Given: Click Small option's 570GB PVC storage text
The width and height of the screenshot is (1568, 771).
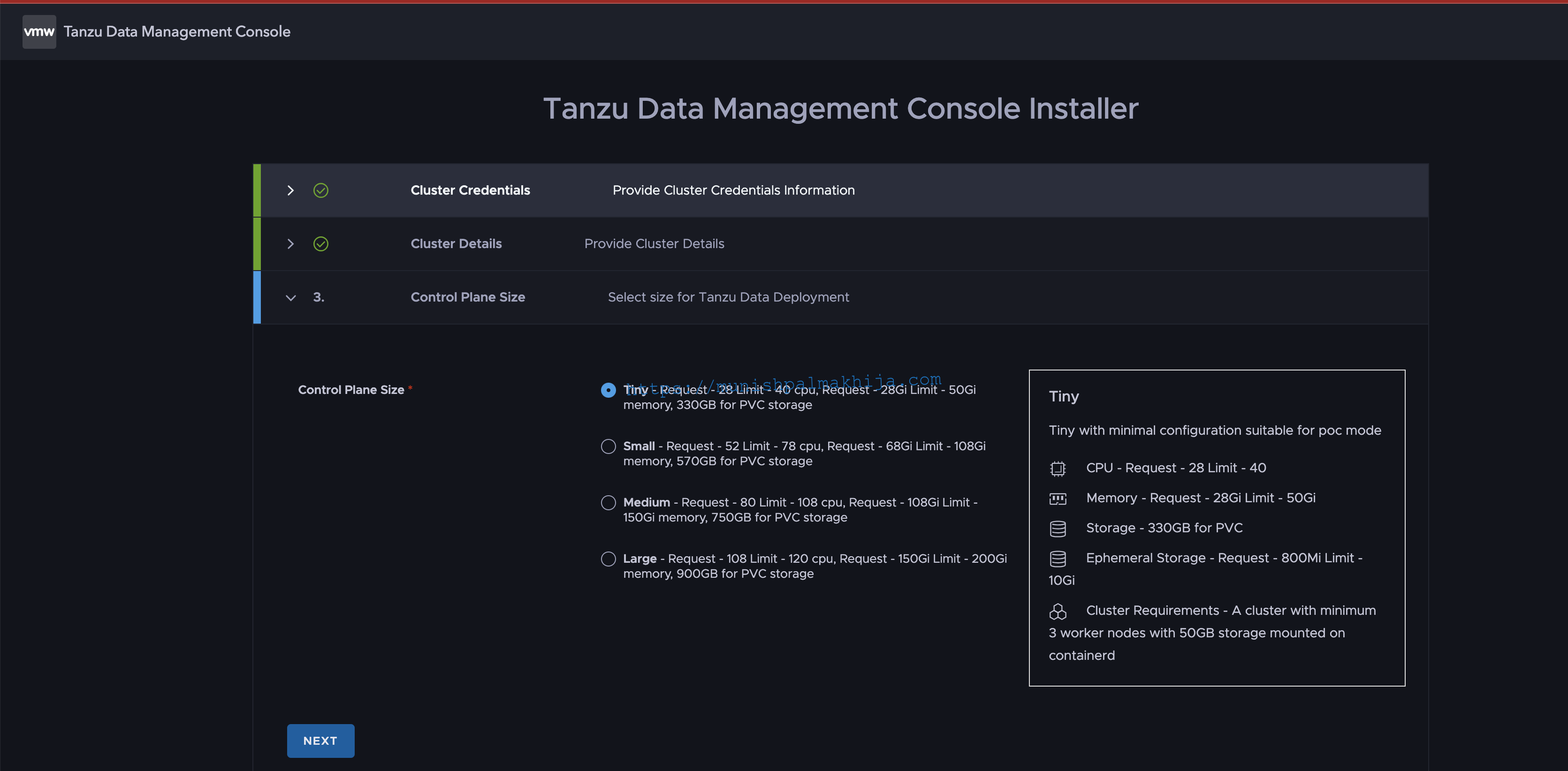Looking at the screenshot, I should click(744, 461).
